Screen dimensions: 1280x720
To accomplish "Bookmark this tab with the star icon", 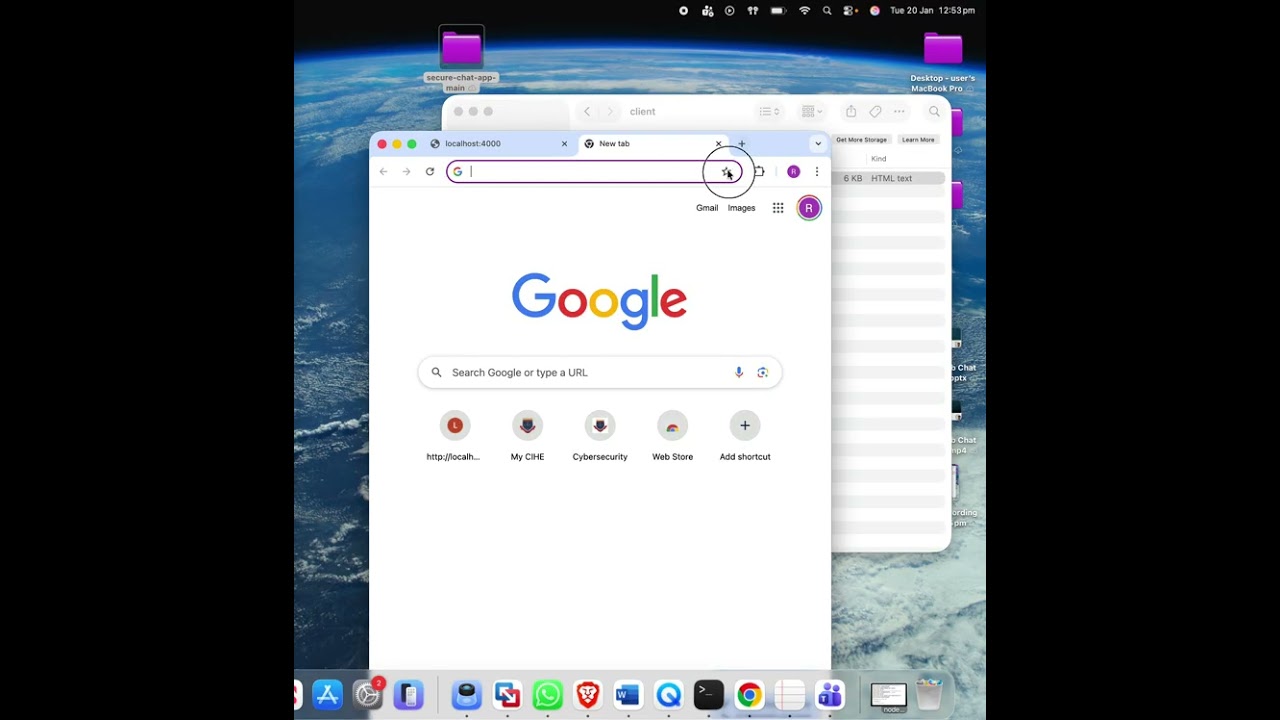I will tap(726, 172).
